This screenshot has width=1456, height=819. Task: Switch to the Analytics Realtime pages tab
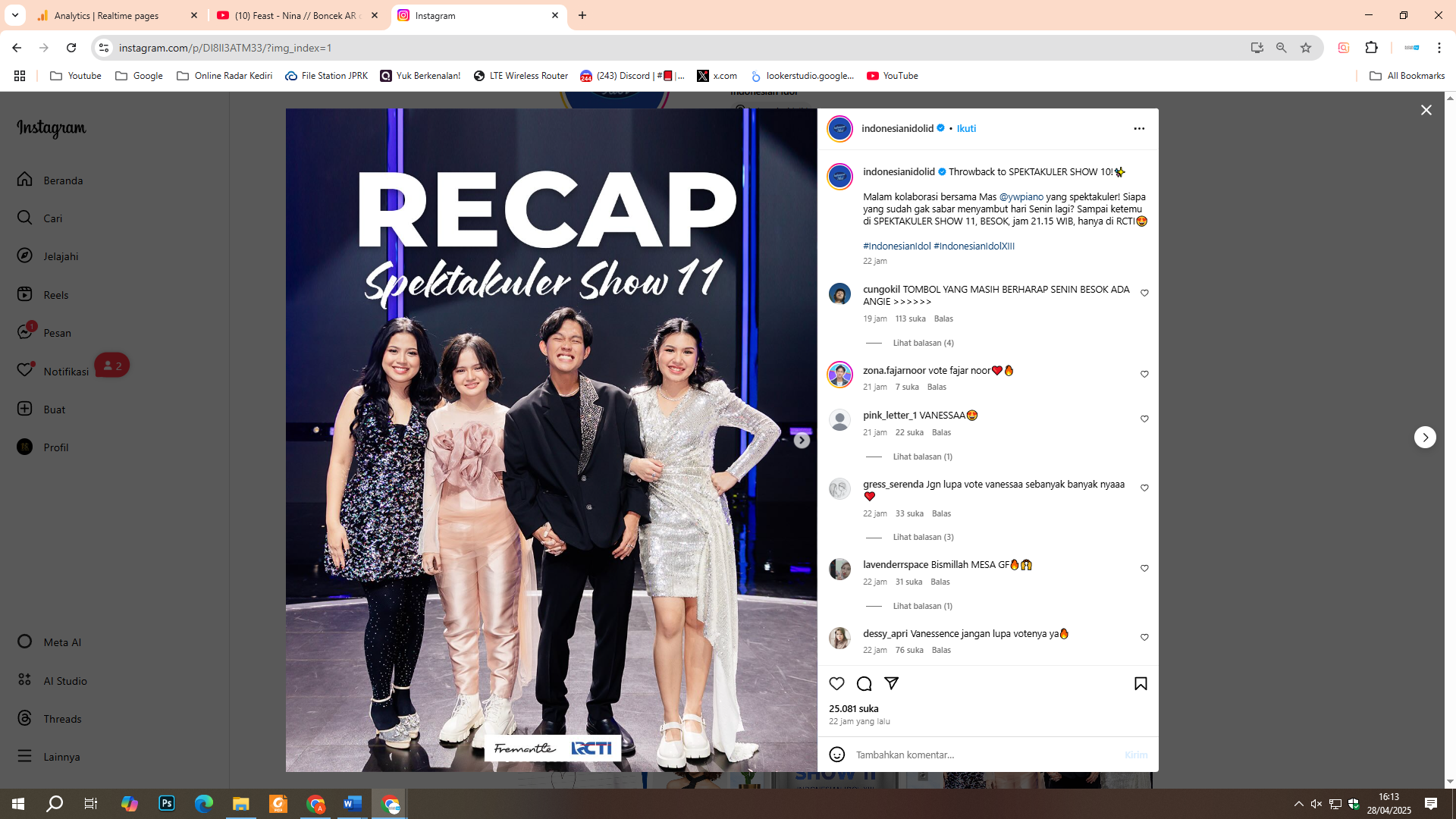click(x=106, y=15)
